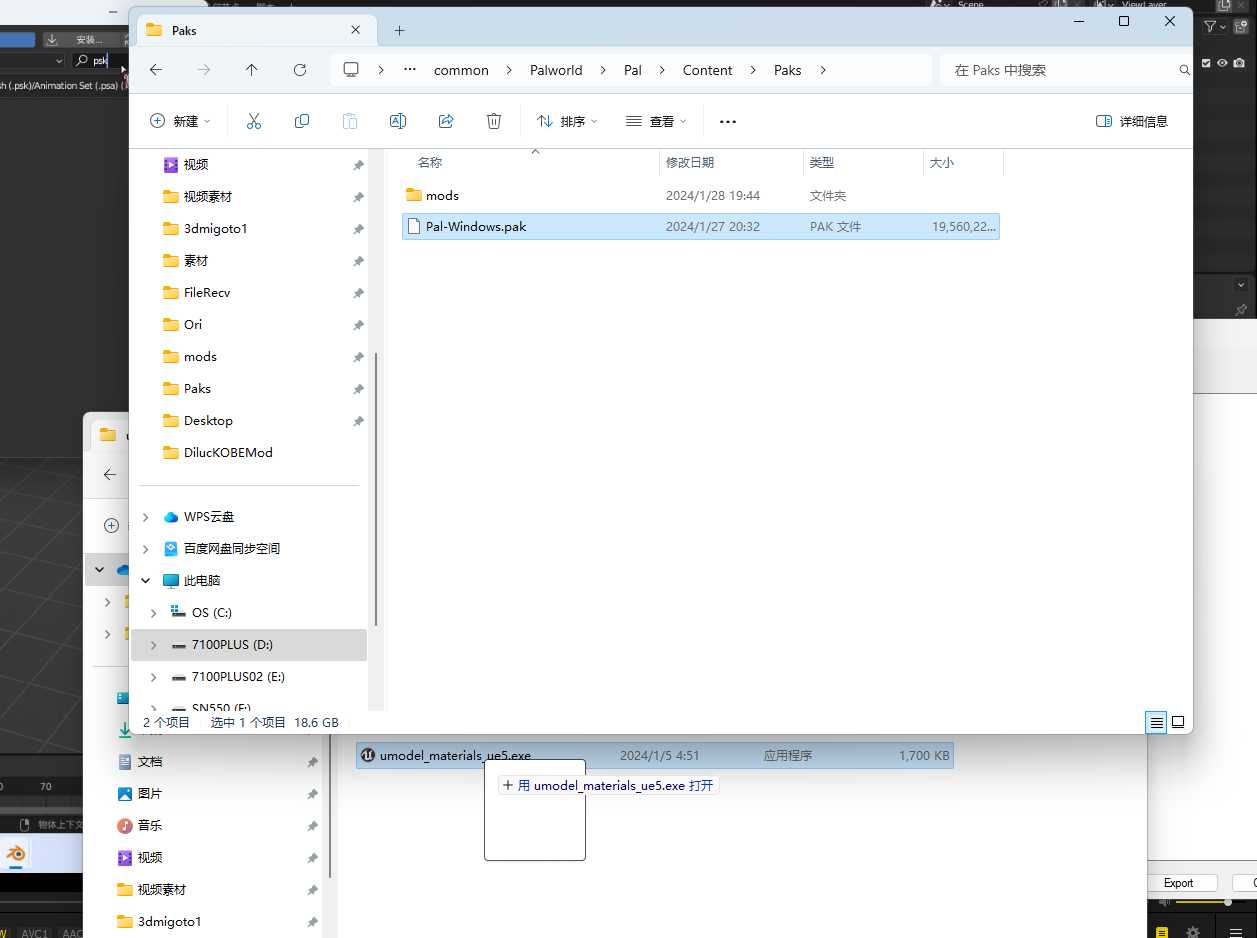Select the Paks window tab
This screenshot has width=1257, height=938.
point(250,30)
